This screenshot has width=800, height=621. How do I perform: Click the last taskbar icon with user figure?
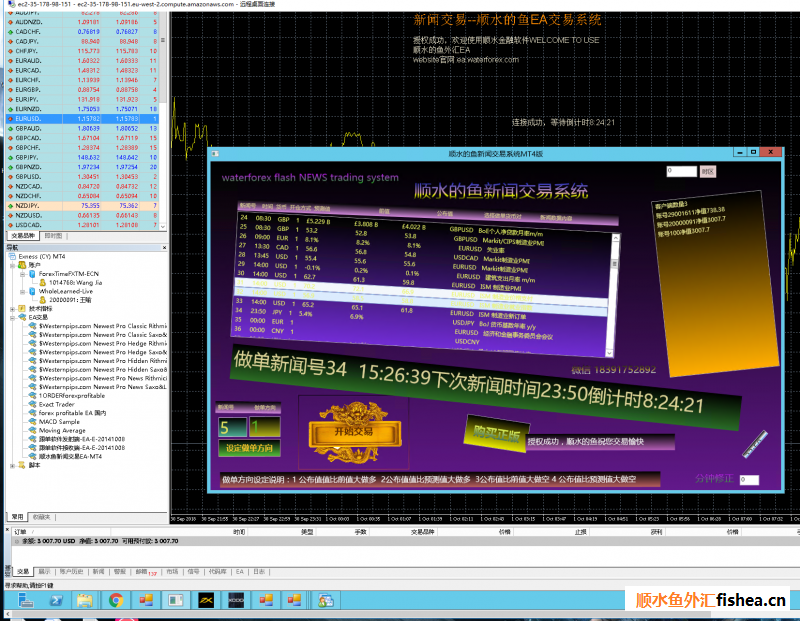click(x=326, y=601)
